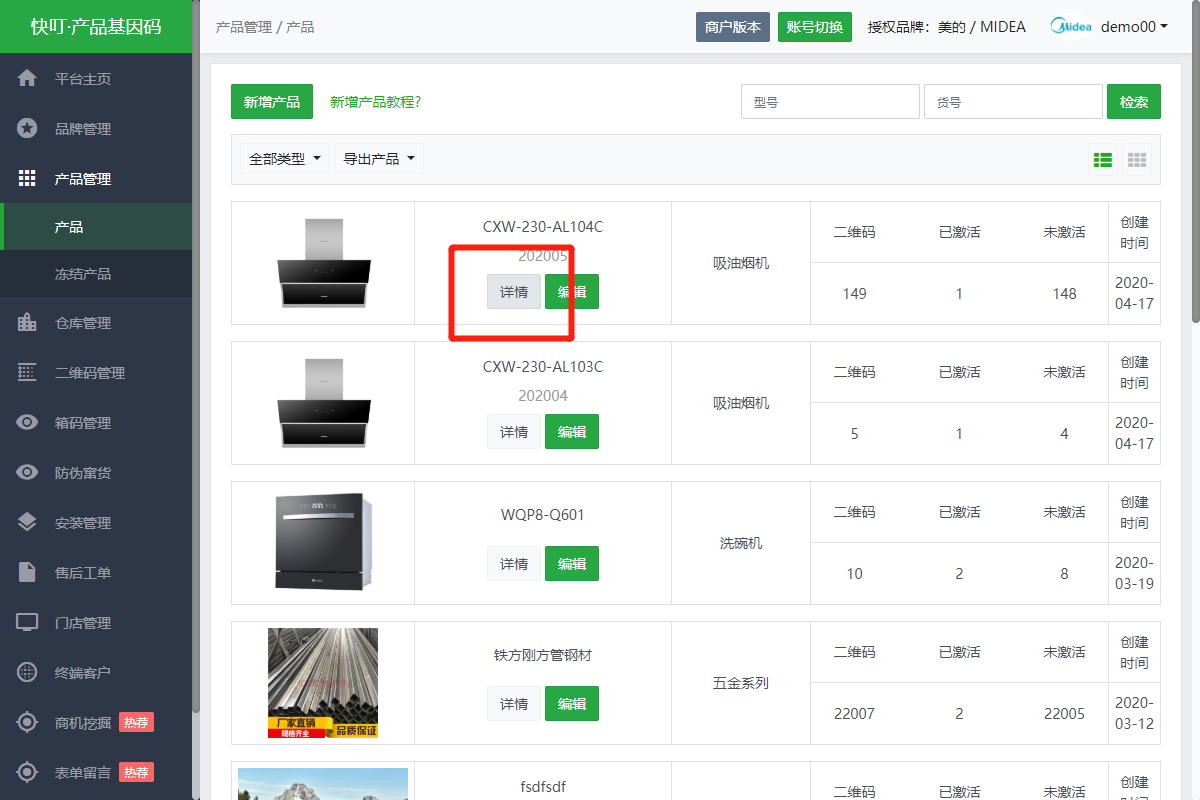Click 编辑 for WQP8-Q601
Image resolution: width=1200 pixels, height=800 pixels.
pyautogui.click(x=572, y=564)
